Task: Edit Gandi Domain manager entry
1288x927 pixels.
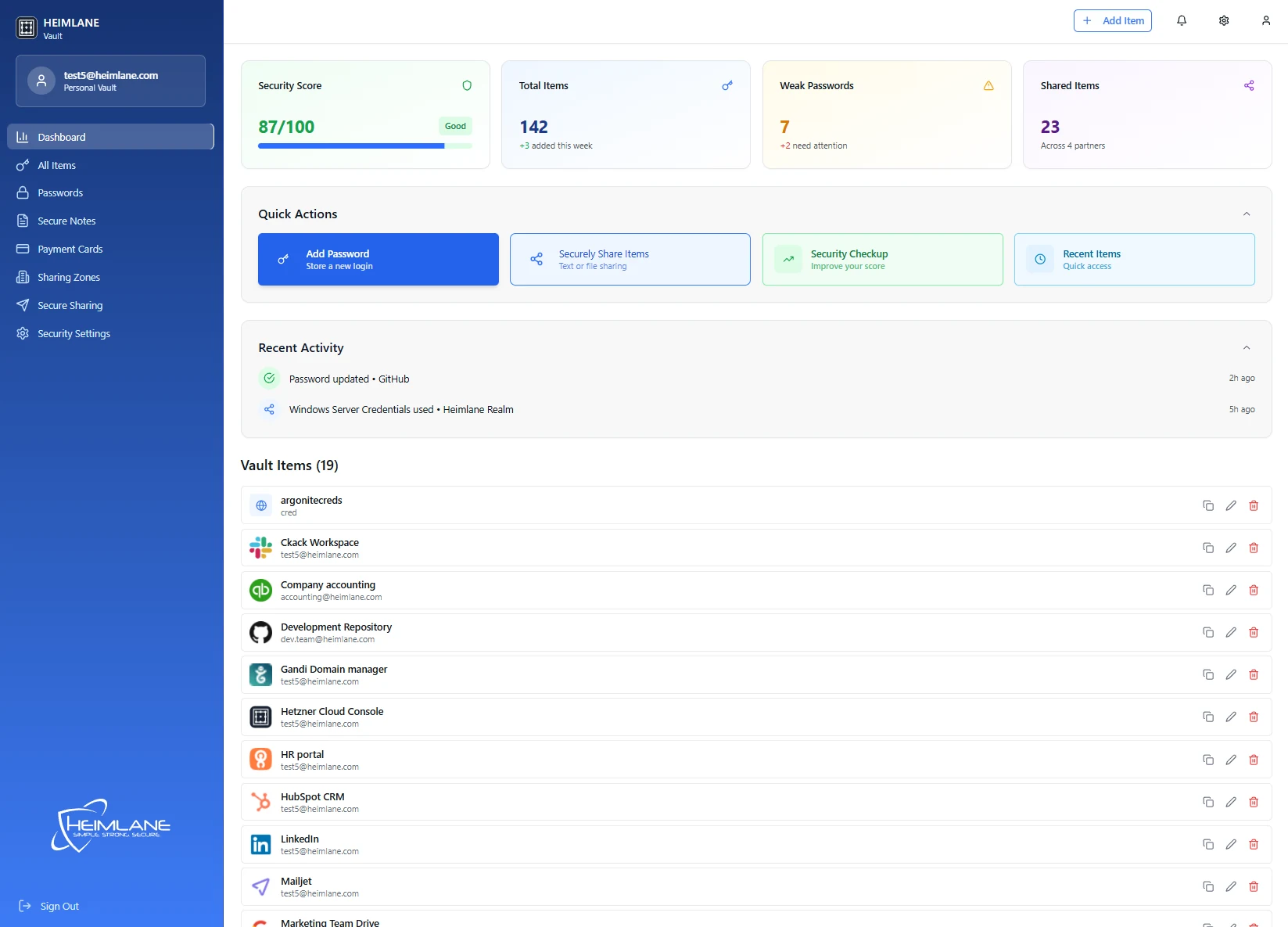Action: (x=1231, y=674)
